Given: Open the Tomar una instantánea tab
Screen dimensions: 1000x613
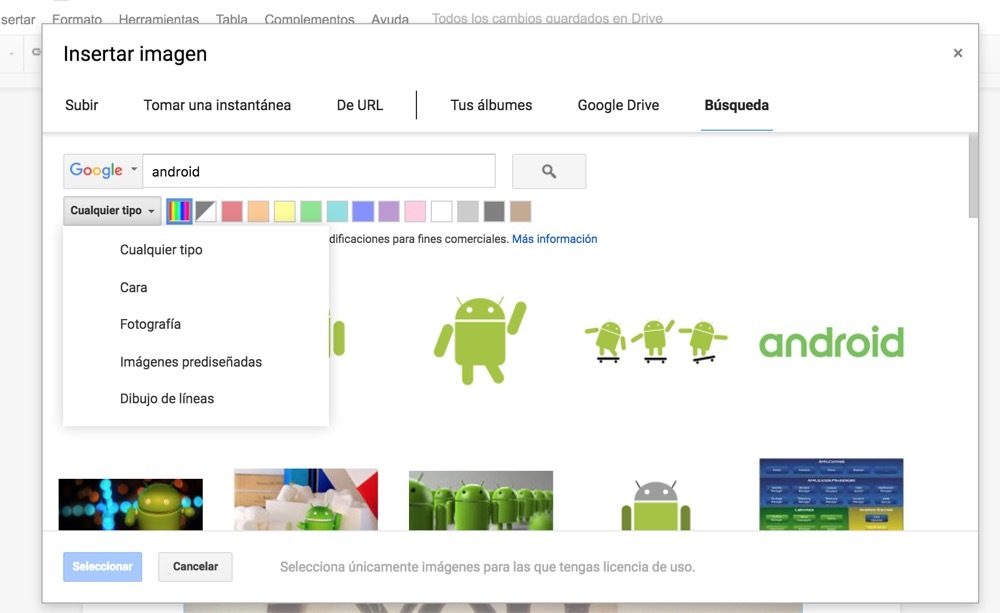Looking at the screenshot, I should click(217, 105).
